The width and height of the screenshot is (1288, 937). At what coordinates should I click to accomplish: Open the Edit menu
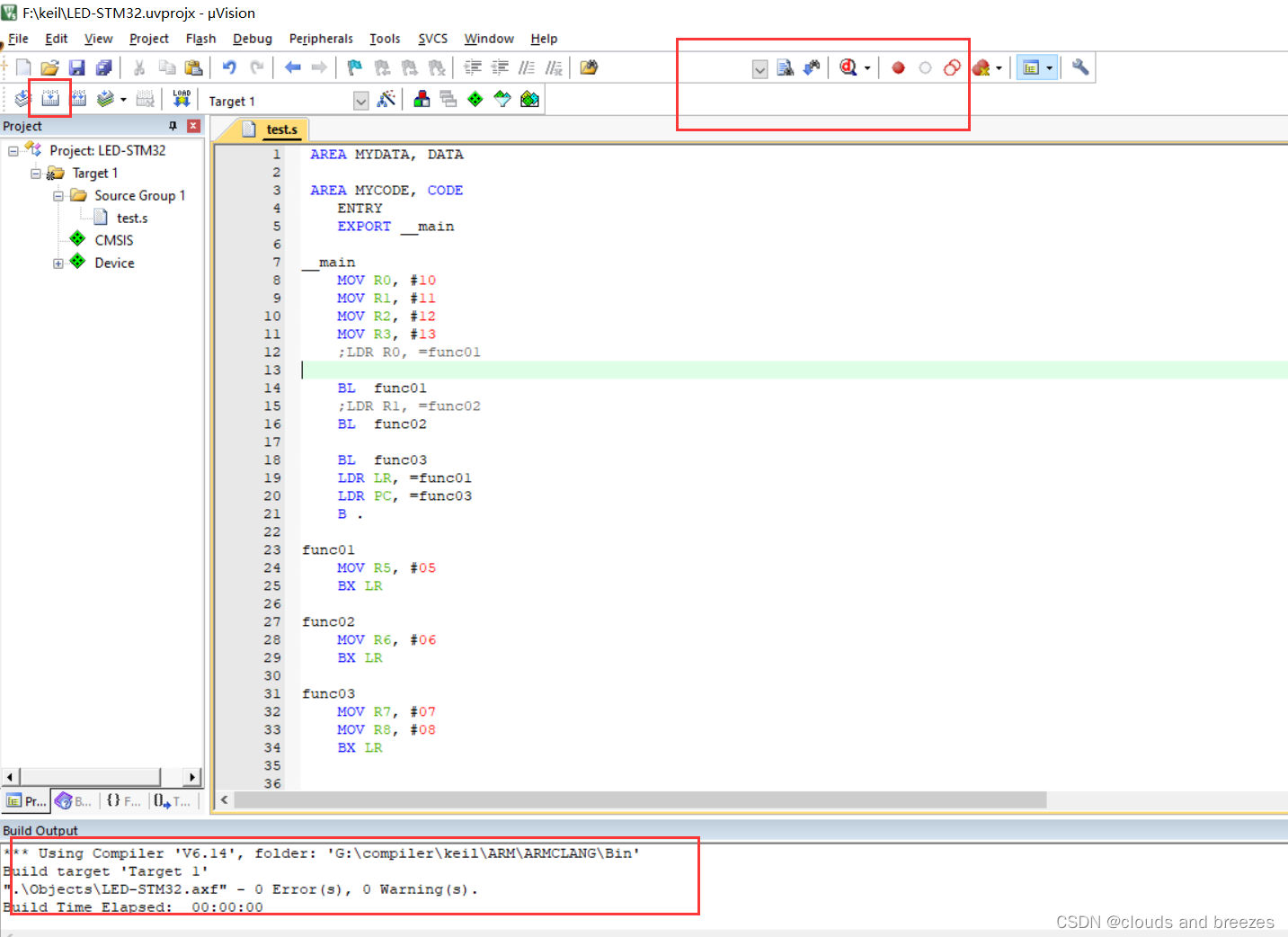point(57,39)
